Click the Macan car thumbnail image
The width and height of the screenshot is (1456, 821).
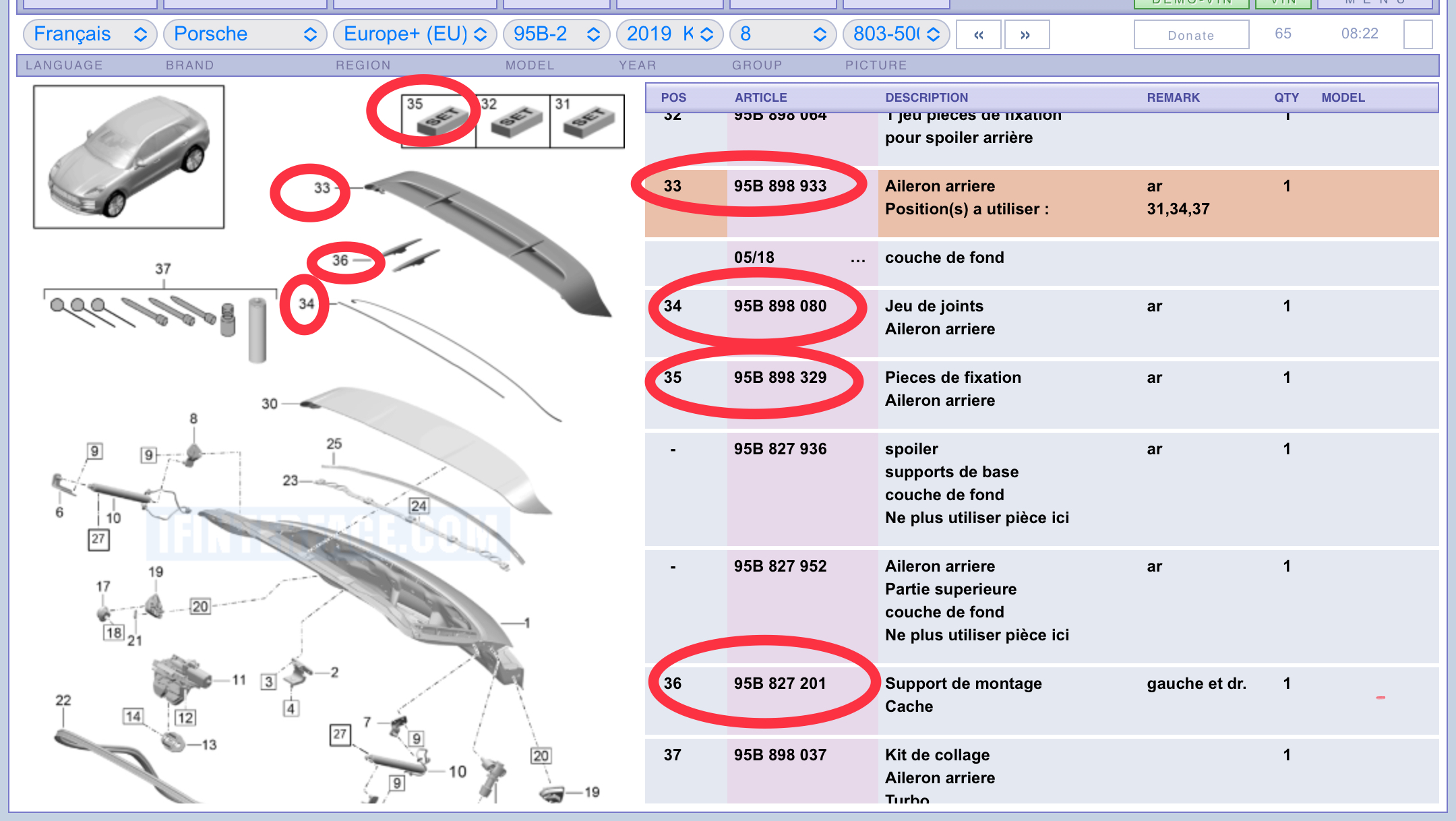(x=129, y=157)
